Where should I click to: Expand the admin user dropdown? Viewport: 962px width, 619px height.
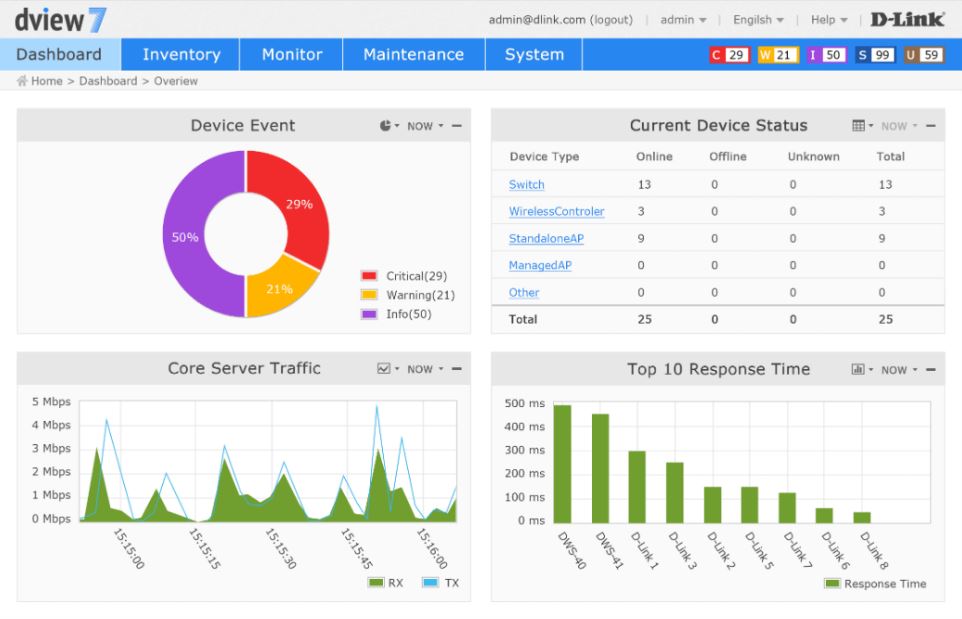[683, 20]
